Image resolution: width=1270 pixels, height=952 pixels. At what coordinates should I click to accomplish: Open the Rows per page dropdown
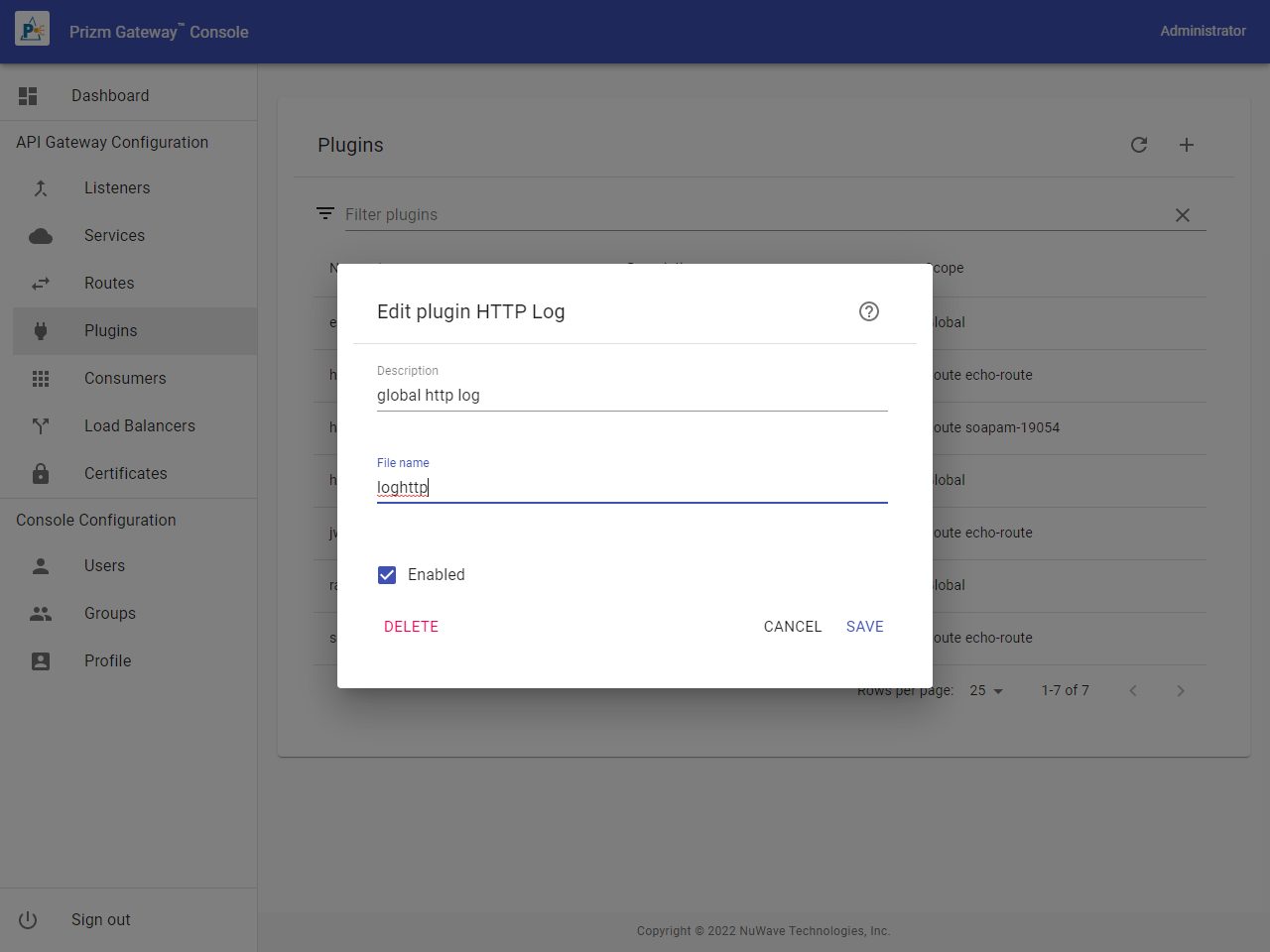tap(986, 690)
